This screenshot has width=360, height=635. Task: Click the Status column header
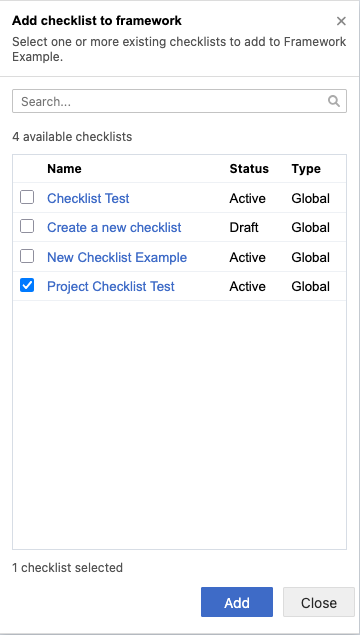coord(249,168)
